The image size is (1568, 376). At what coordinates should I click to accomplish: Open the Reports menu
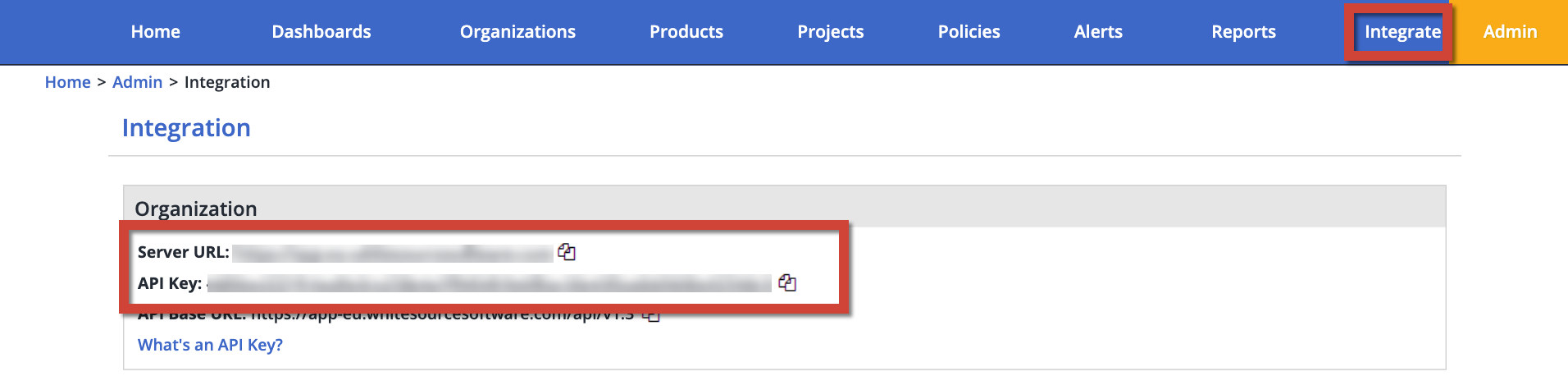(x=1243, y=32)
